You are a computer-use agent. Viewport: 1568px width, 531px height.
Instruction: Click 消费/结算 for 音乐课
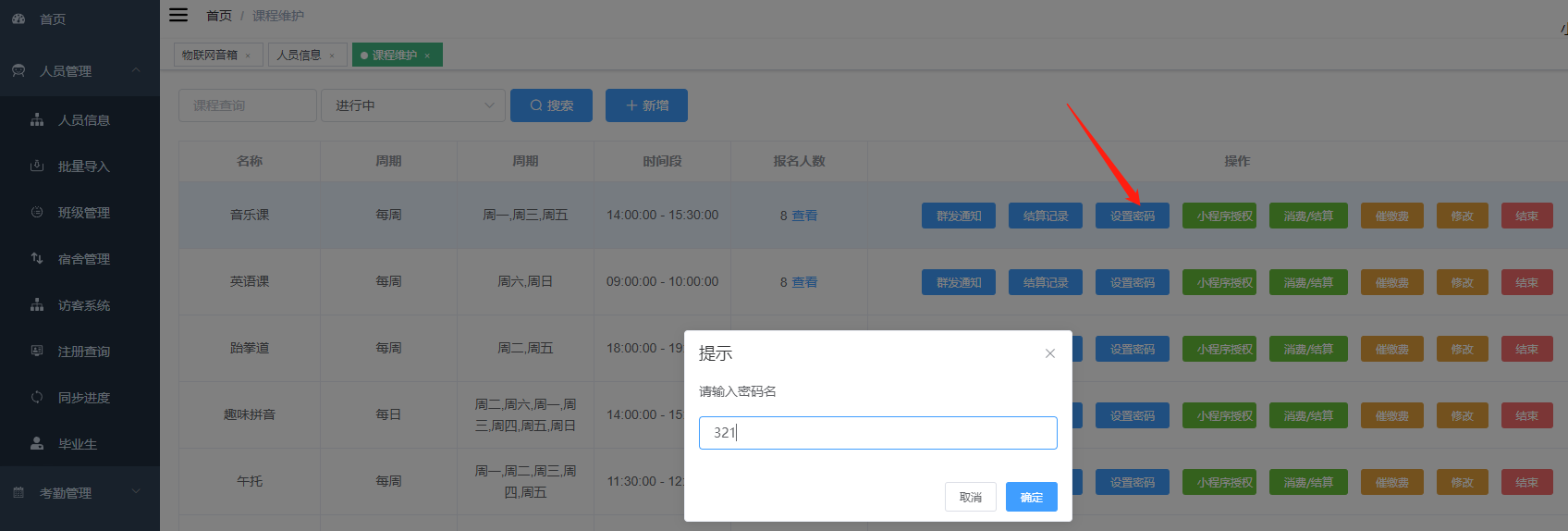[x=1308, y=216]
